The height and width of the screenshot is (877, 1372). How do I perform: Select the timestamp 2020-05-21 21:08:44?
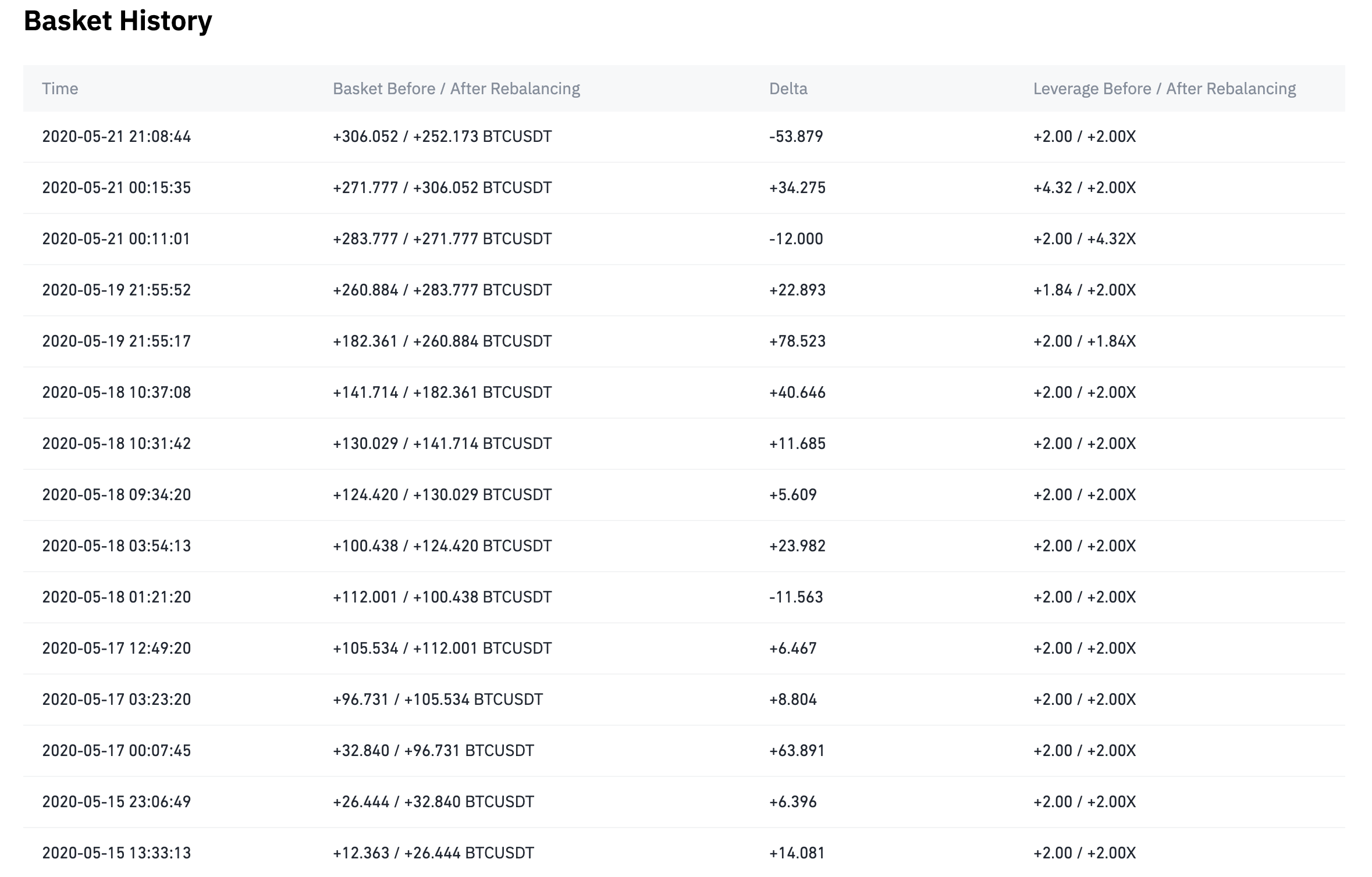click(x=116, y=137)
